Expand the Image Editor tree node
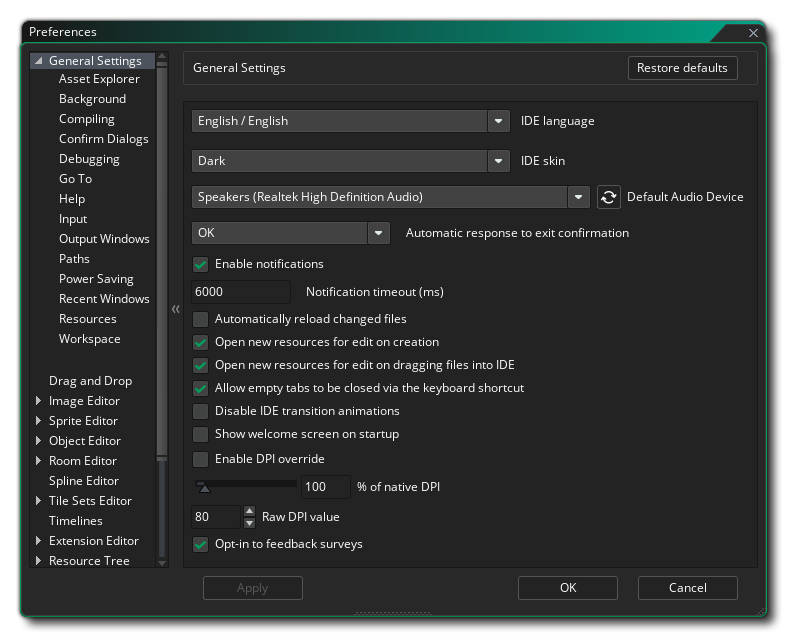Viewport: 787px width, 637px height. [38, 401]
